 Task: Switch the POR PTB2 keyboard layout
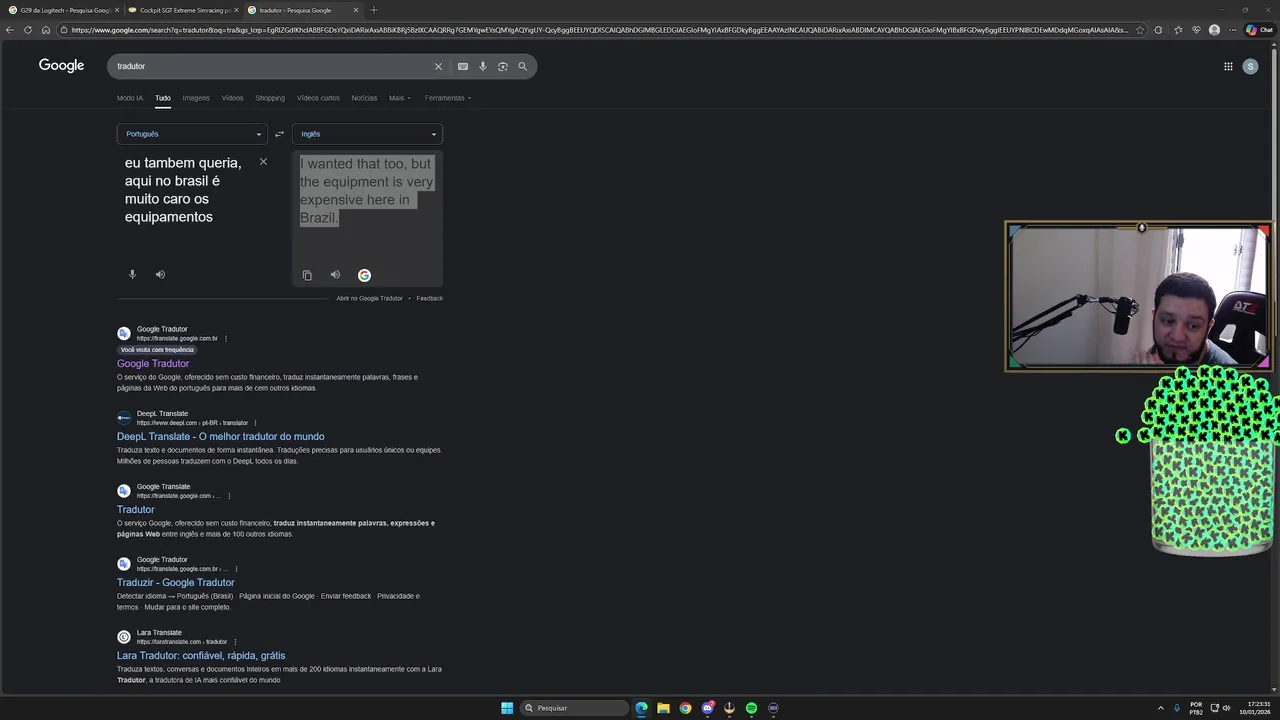tap(1196, 708)
